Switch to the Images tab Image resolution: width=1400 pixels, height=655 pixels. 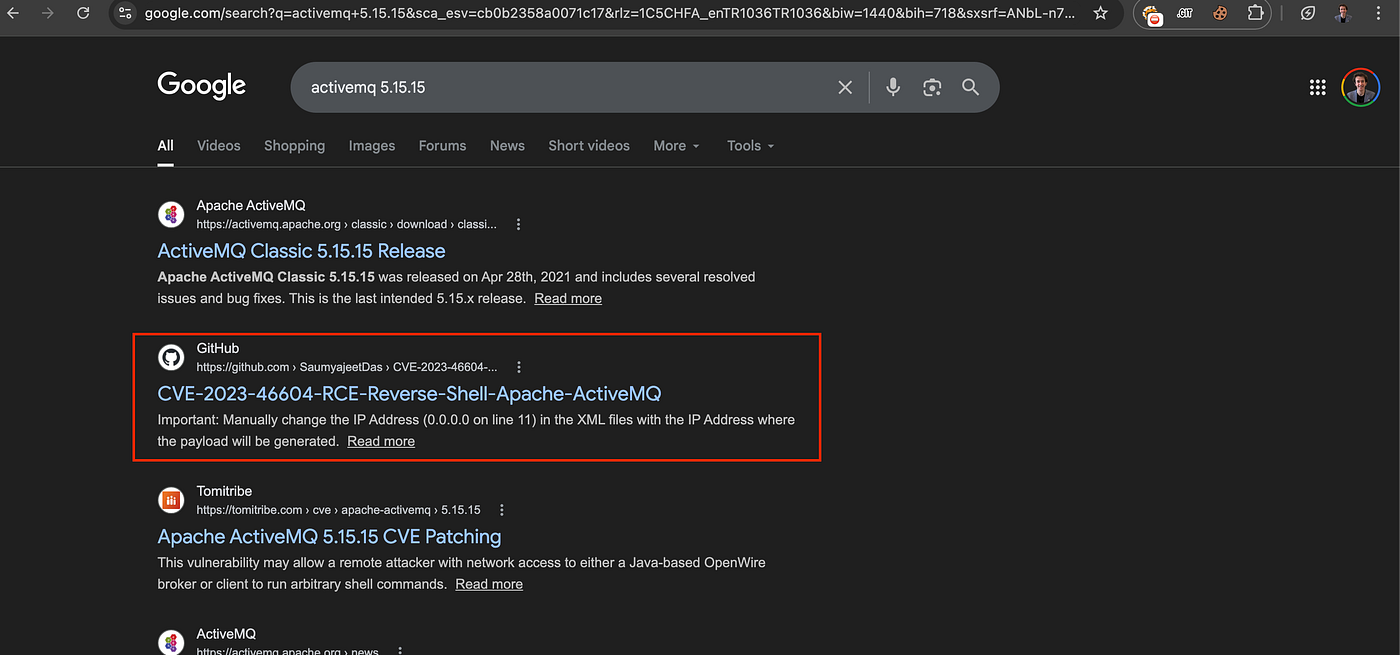(372, 146)
